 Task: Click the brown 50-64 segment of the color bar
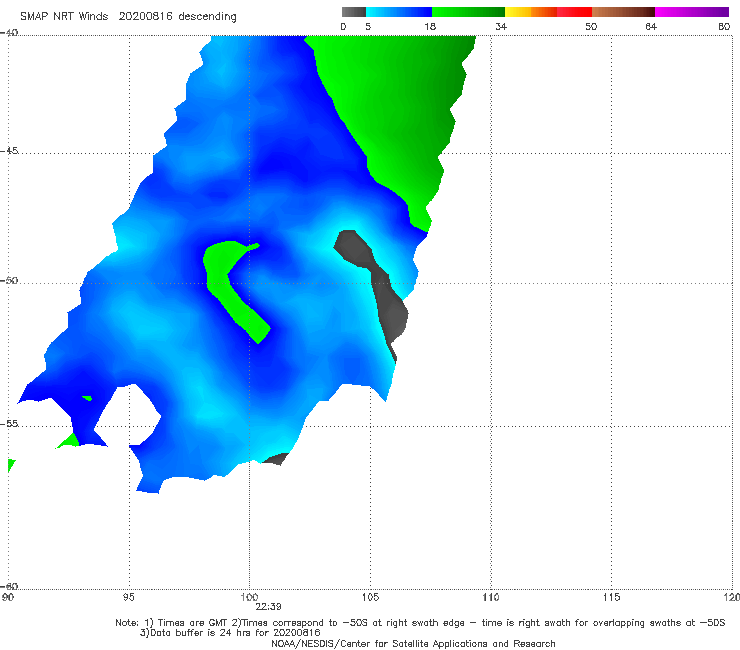coord(623,12)
